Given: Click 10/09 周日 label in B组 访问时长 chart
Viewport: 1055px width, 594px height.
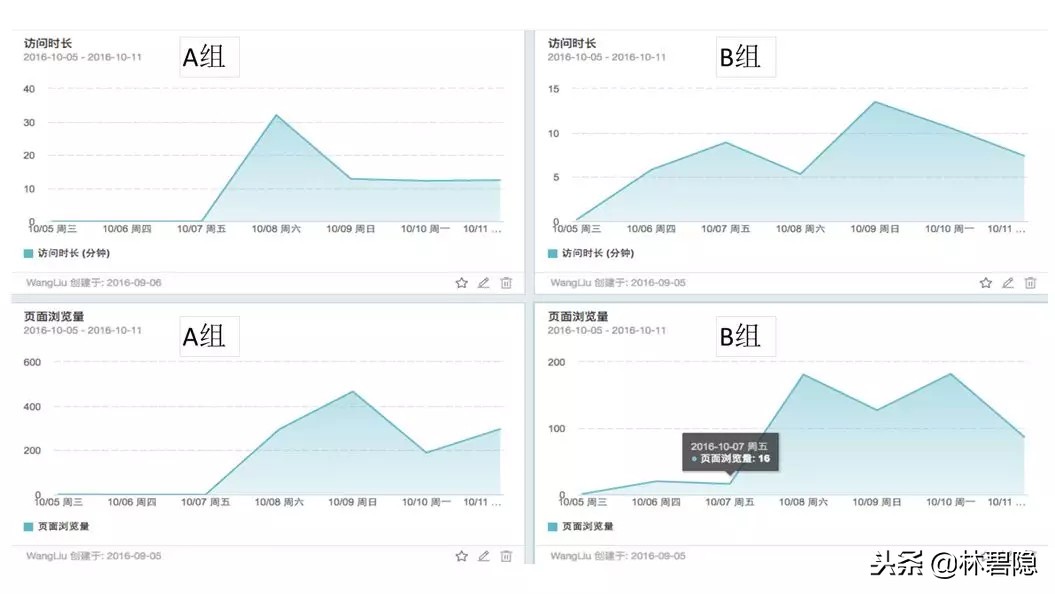Looking at the screenshot, I should pyautogui.click(x=875, y=229).
